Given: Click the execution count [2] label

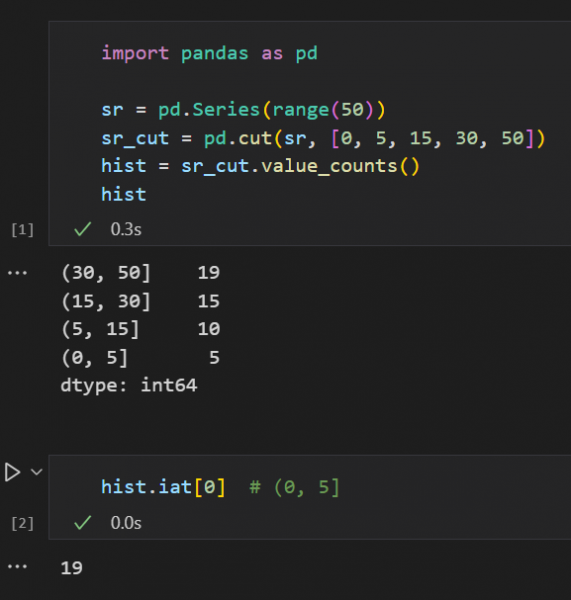Looking at the screenshot, I should 23,523.
